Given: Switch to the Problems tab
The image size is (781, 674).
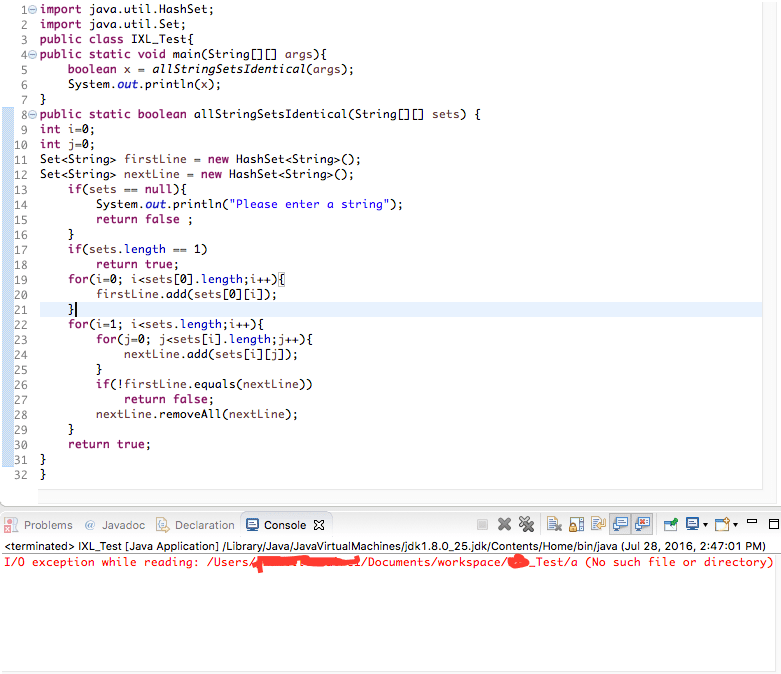Looking at the screenshot, I should [x=38, y=525].
